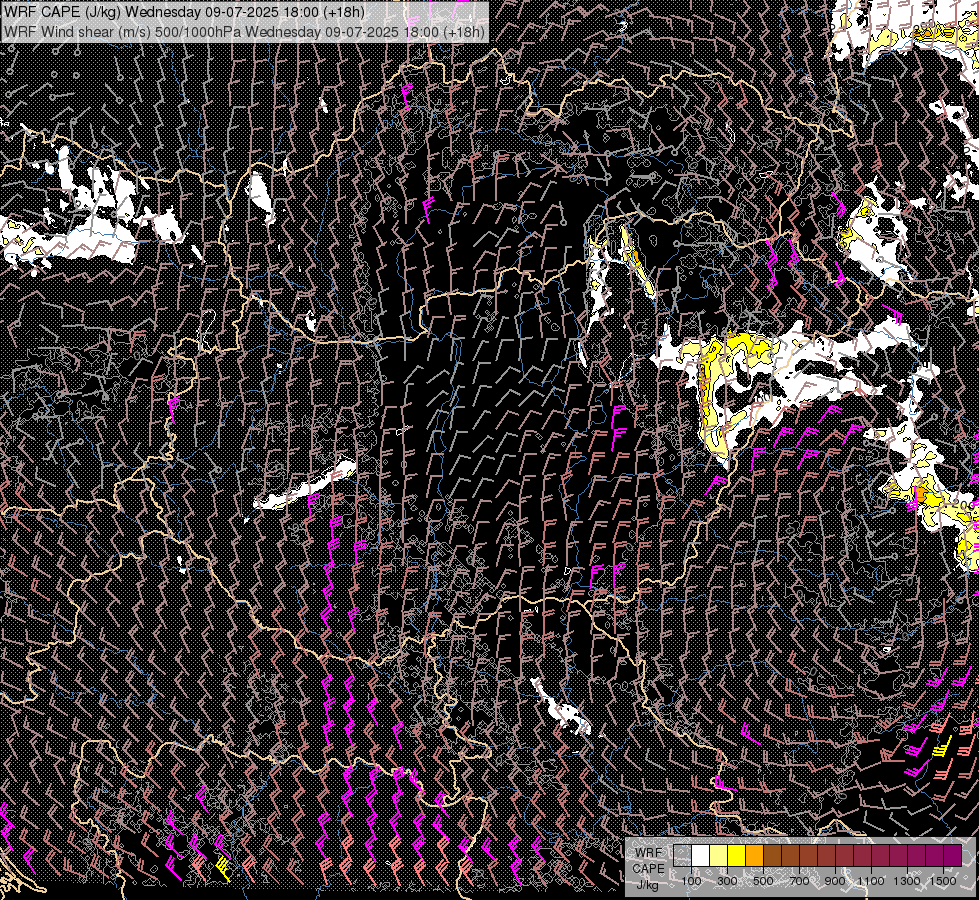Click the legend value 100
This screenshot has height=900, width=979.
(x=691, y=881)
